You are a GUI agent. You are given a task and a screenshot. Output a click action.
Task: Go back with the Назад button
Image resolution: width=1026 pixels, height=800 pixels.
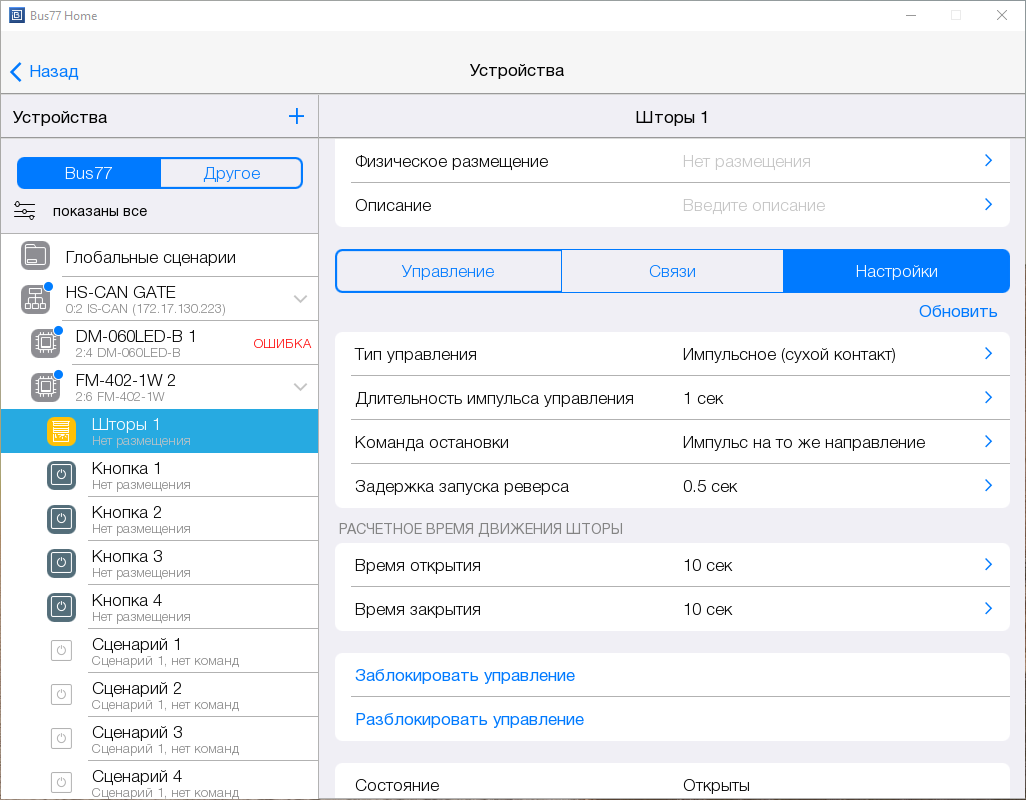45,71
